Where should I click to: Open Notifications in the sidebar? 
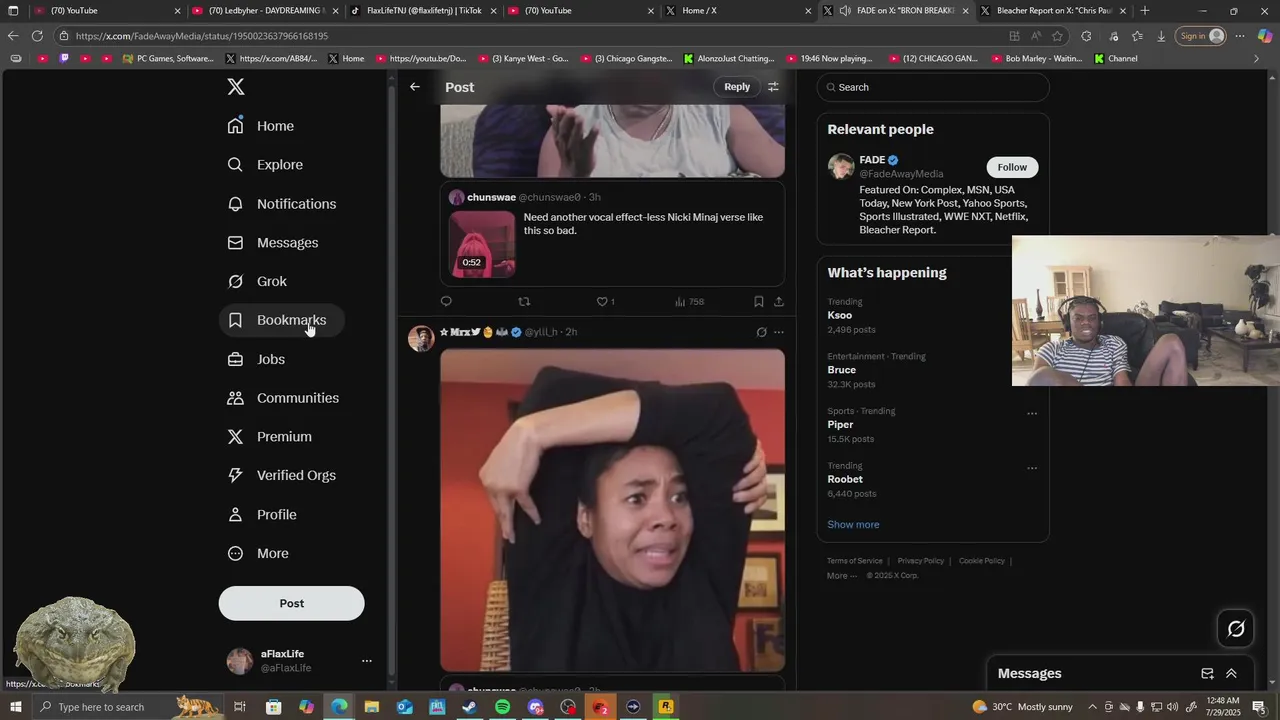282,204
